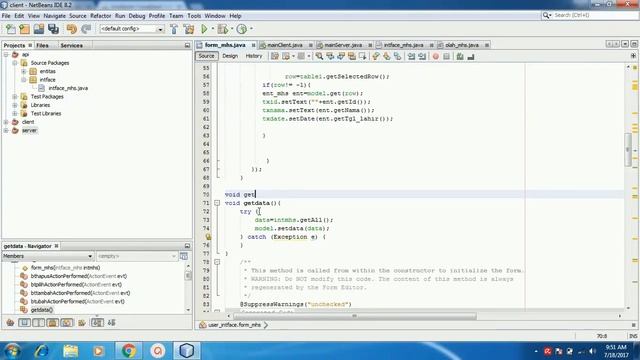Collapse the api project node
This screenshot has width=640, height=360.
(x=6, y=54)
